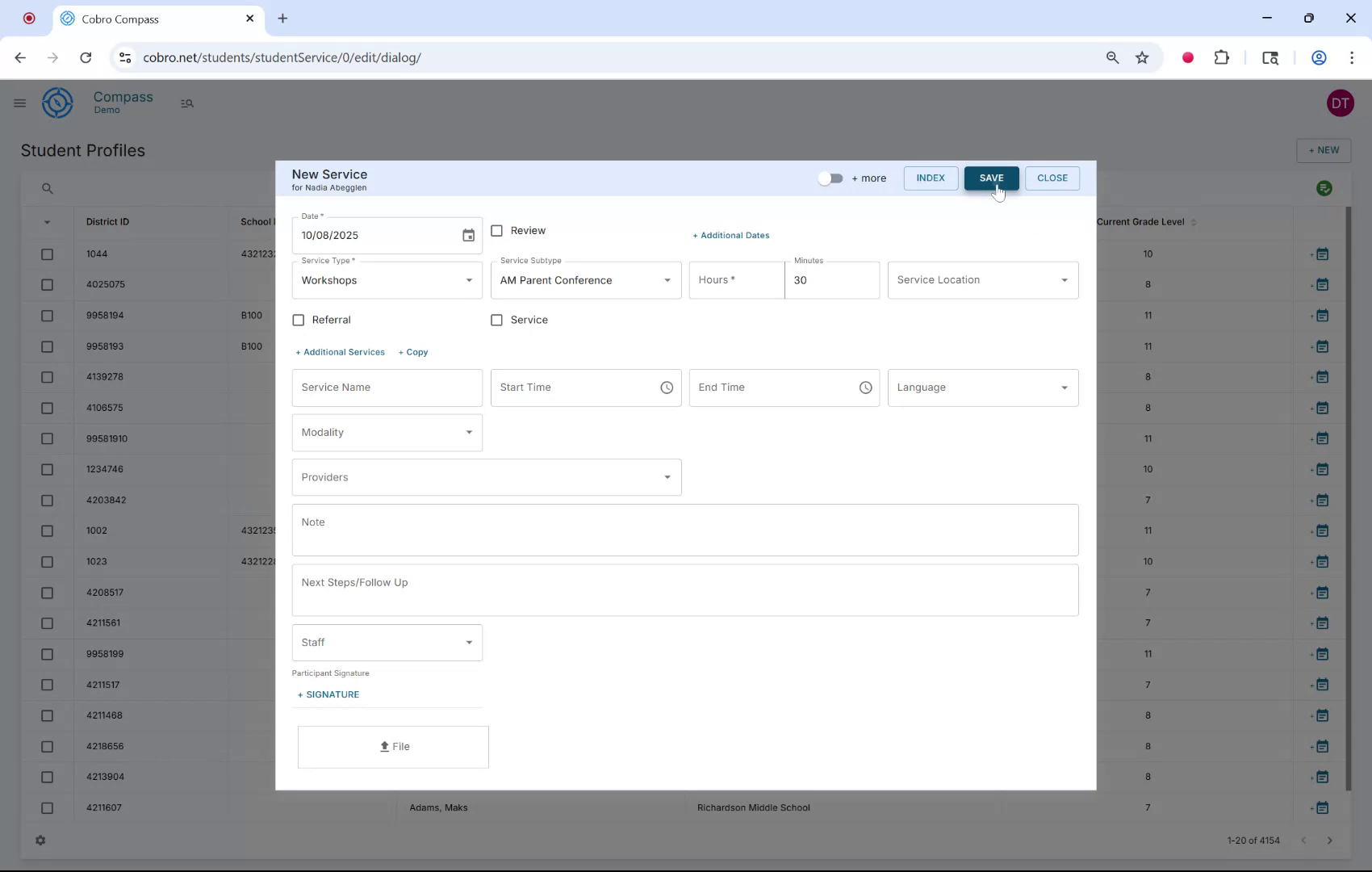Save the new service record
Viewport: 1372px width, 872px height.
(991, 178)
